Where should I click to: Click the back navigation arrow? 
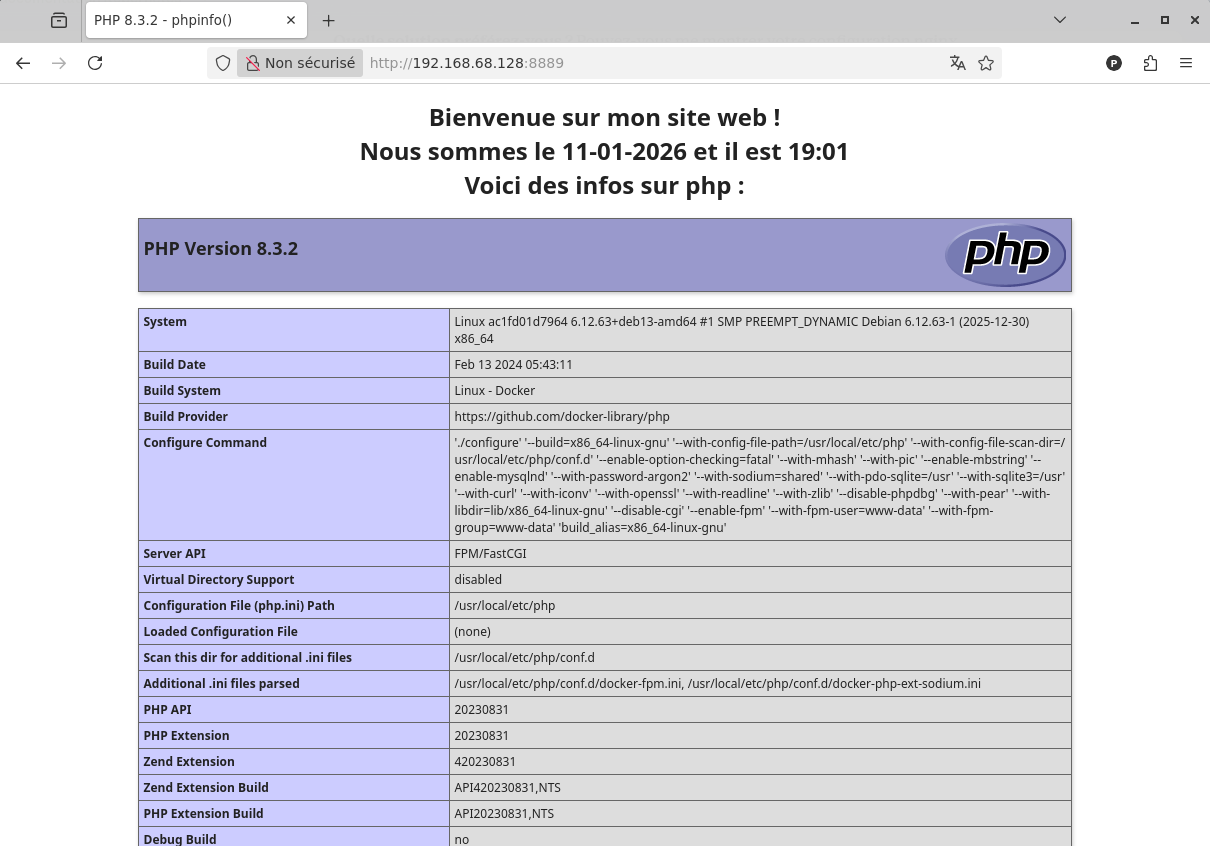tap(23, 63)
